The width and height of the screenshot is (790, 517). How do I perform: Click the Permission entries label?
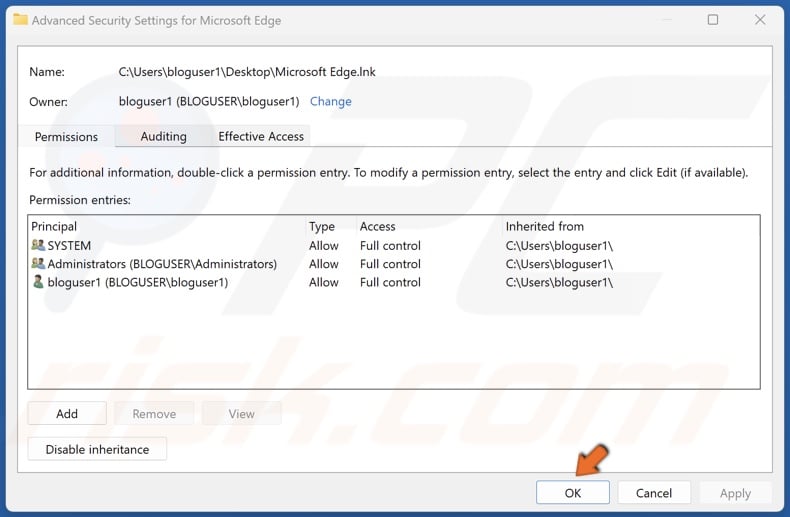[80, 200]
